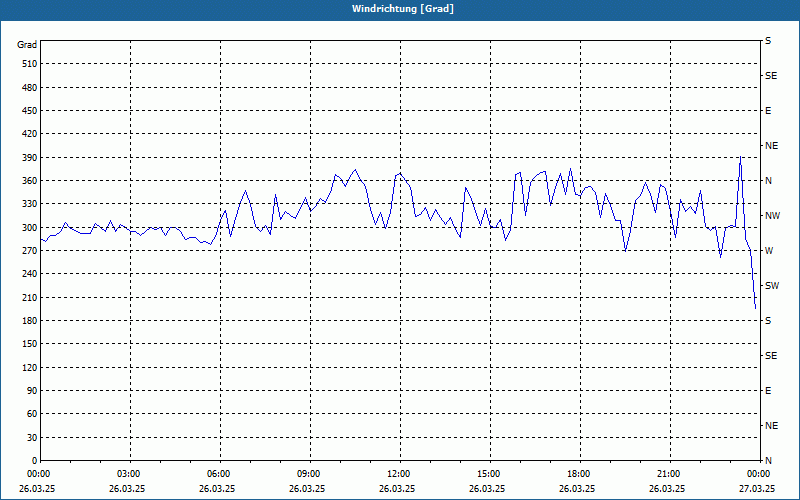Image resolution: width=800 pixels, height=500 pixels.
Task: Select the 26.03.25 date under 21:00
Action: click(667, 489)
